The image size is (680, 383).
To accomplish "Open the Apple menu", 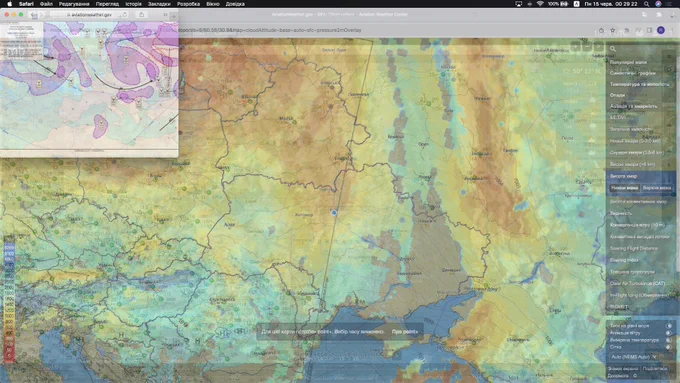I will (10, 4).
